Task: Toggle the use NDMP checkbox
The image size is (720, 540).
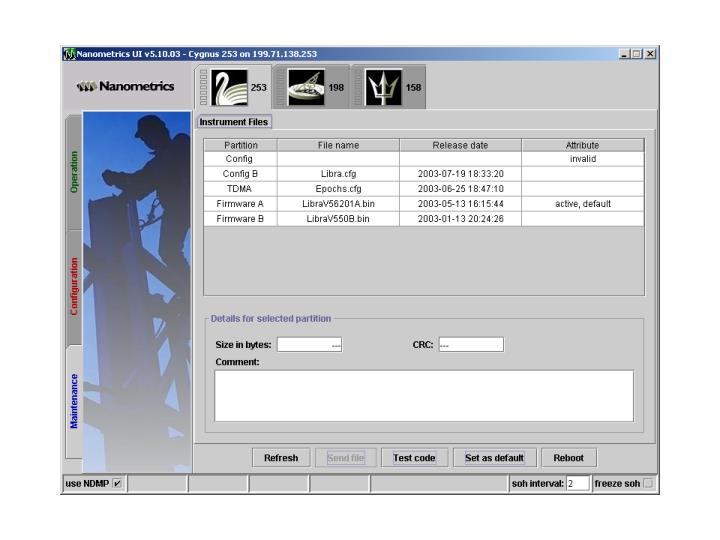Action: 118,484
